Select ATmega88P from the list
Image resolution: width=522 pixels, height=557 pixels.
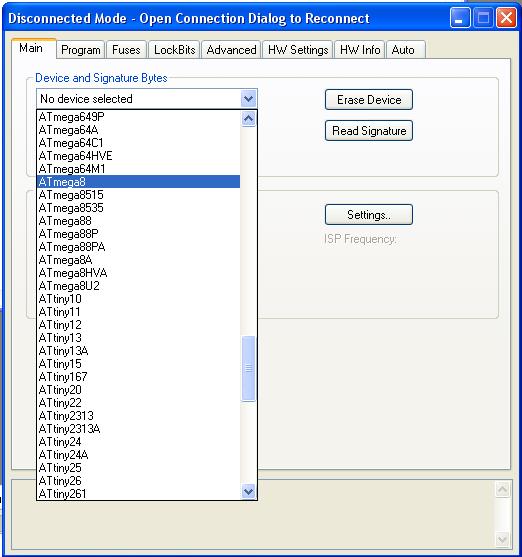(139, 234)
